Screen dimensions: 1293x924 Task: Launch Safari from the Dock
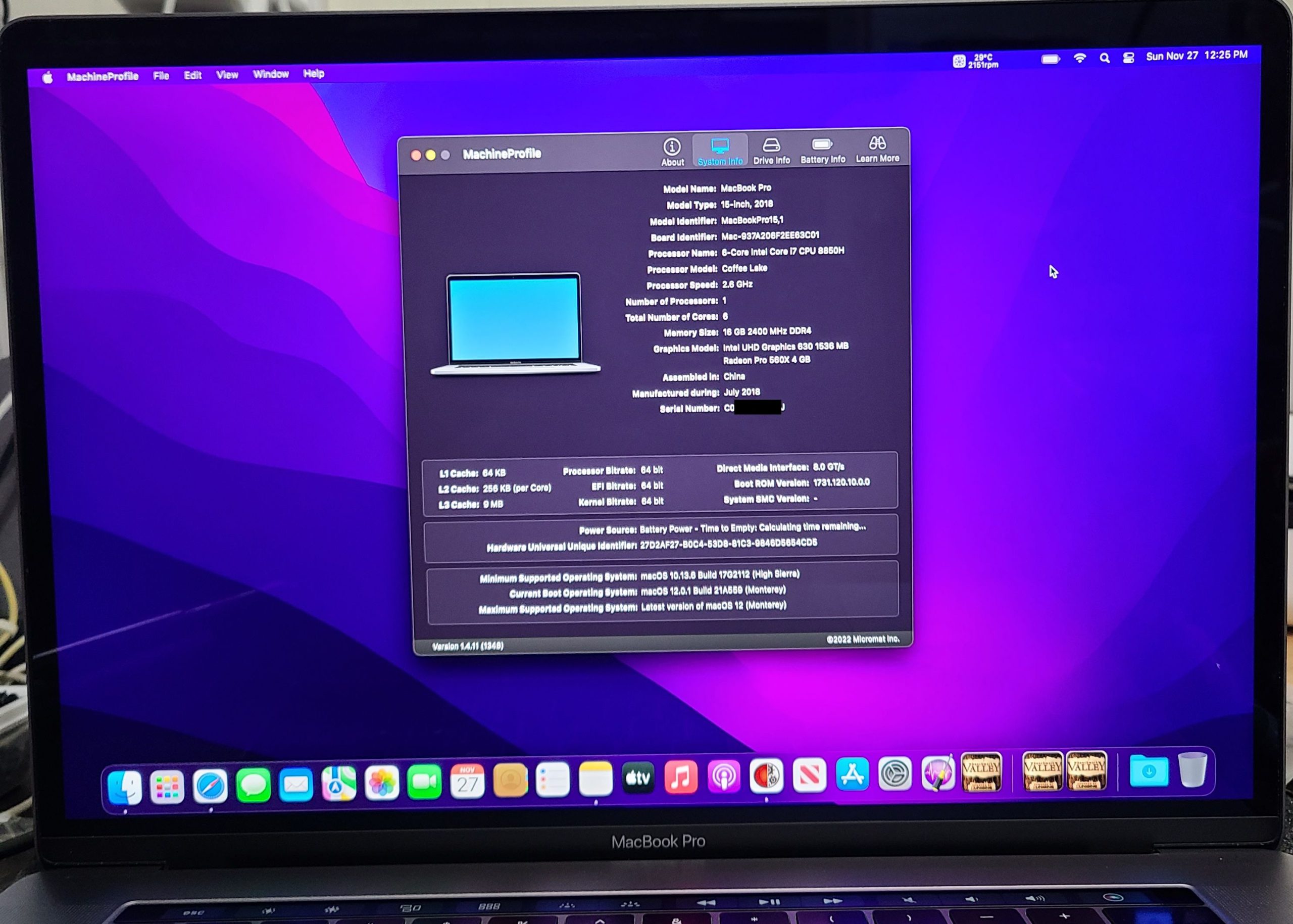coord(210,786)
